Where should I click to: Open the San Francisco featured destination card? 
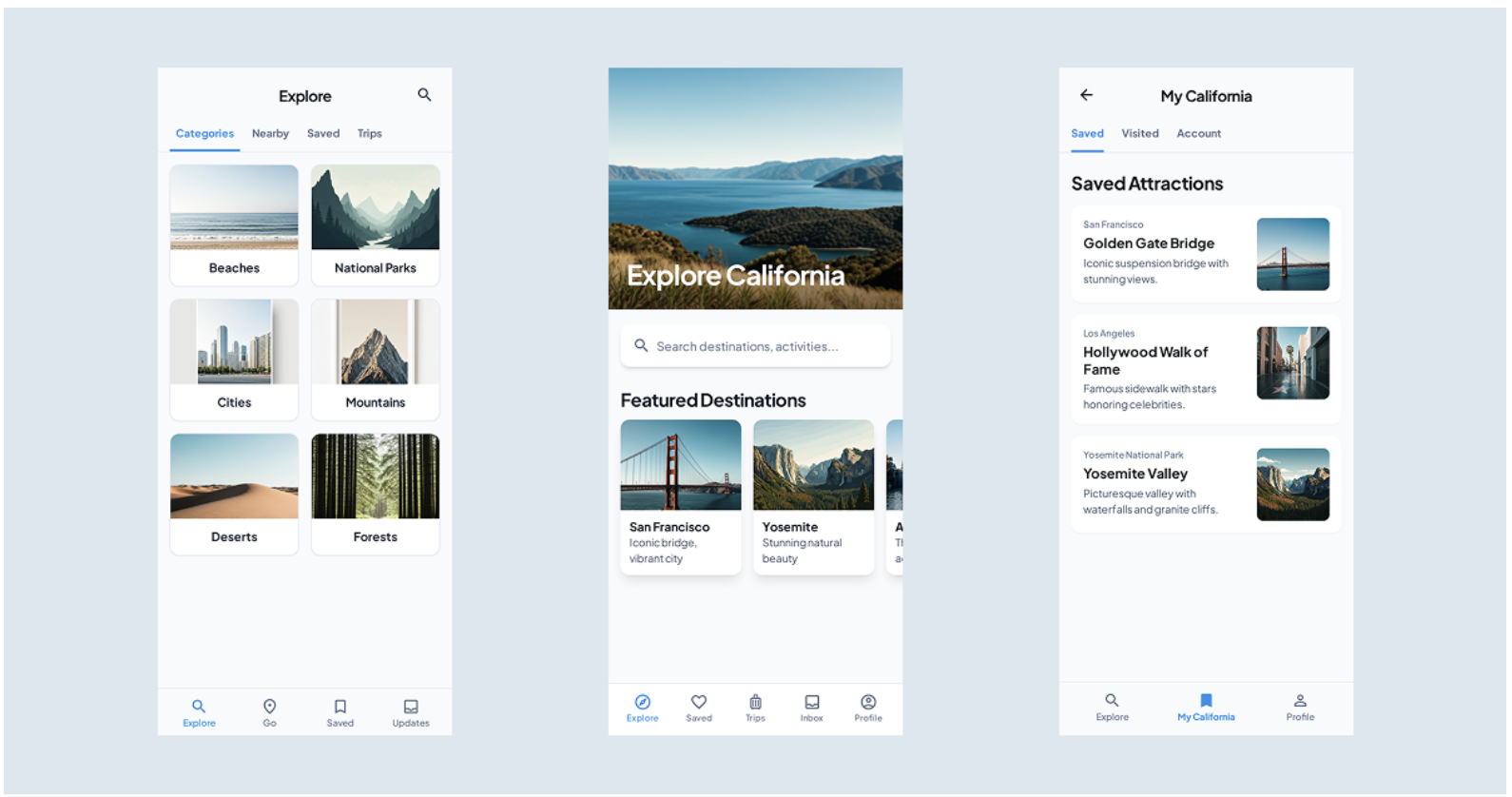681,497
